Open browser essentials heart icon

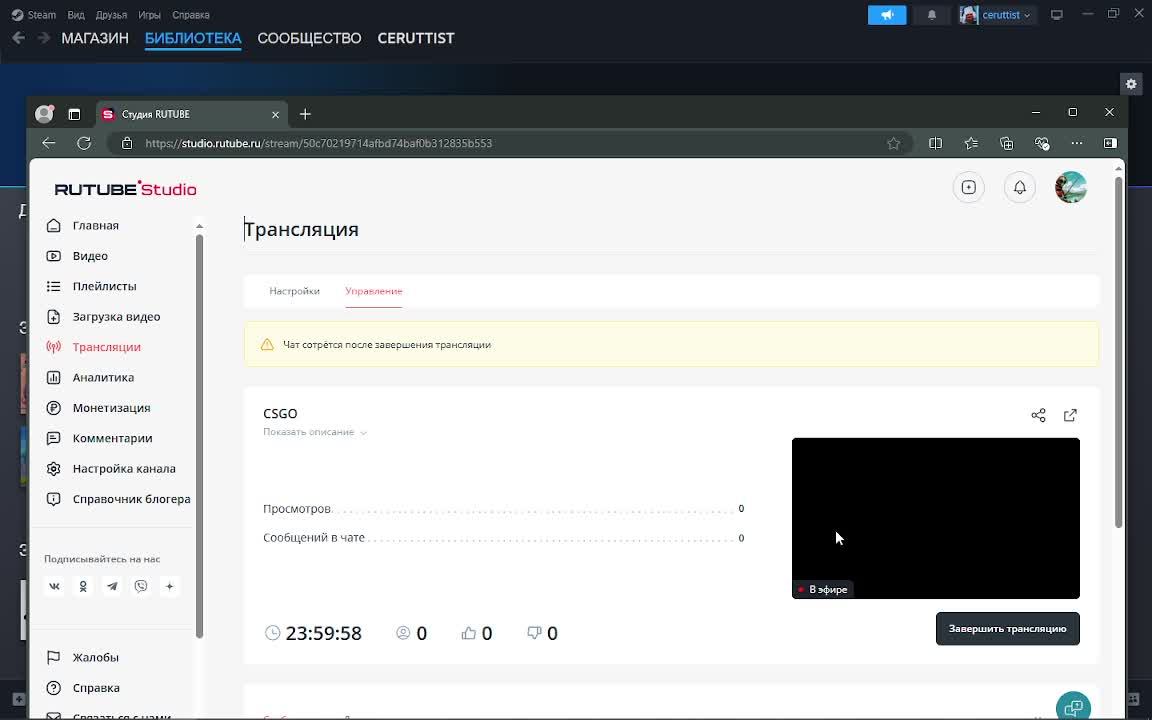pos(1042,143)
